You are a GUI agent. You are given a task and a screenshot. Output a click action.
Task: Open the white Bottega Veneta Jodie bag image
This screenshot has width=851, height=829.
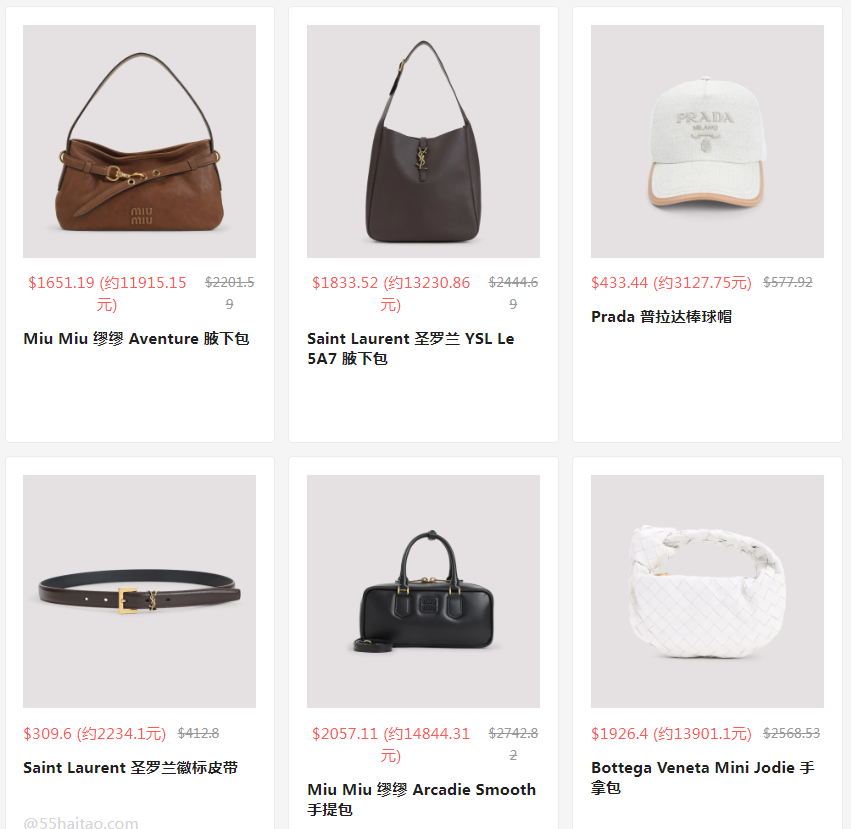point(707,591)
